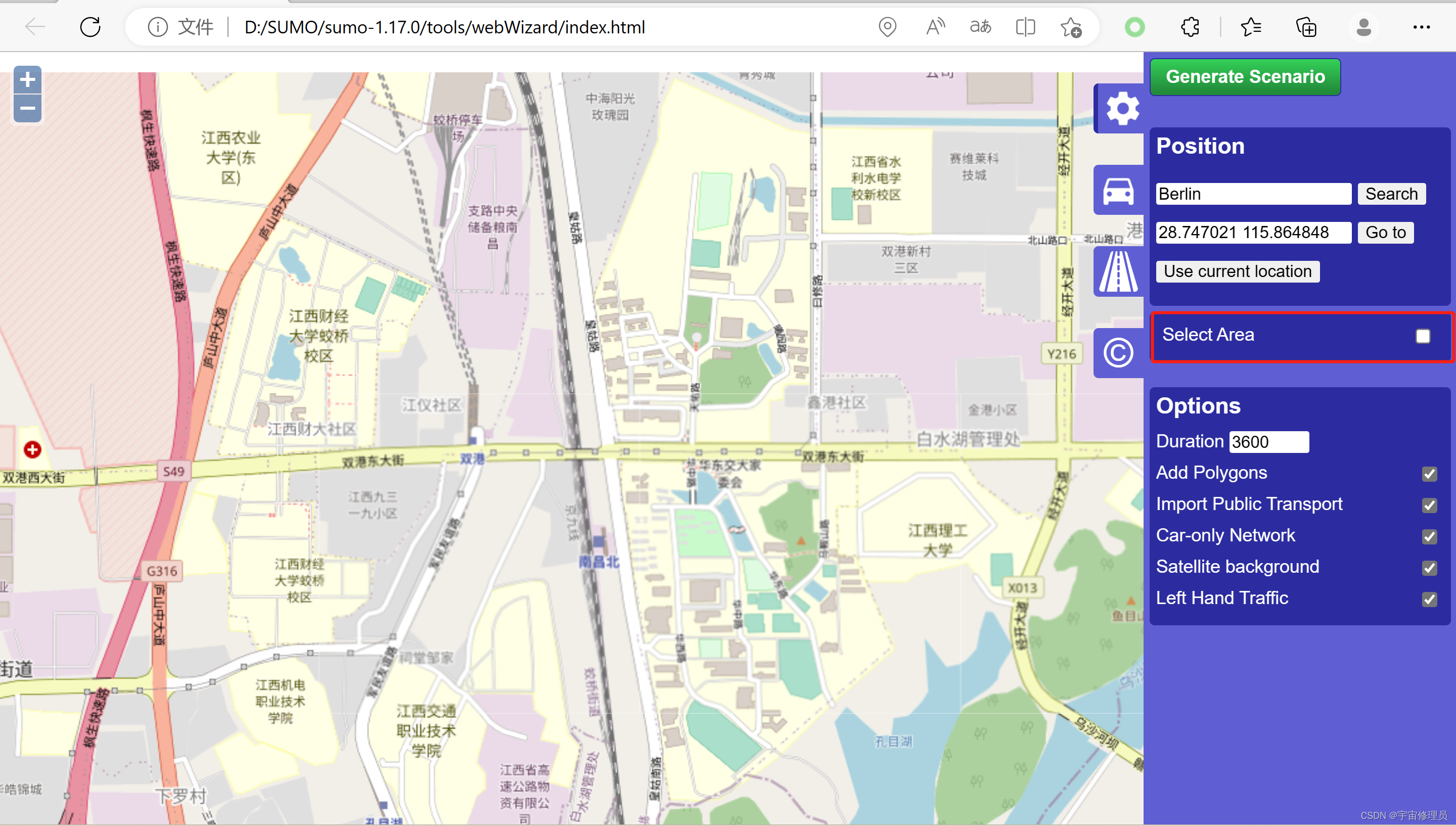Open the gear settings panel tab
The image size is (1456, 826).
click(x=1121, y=108)
